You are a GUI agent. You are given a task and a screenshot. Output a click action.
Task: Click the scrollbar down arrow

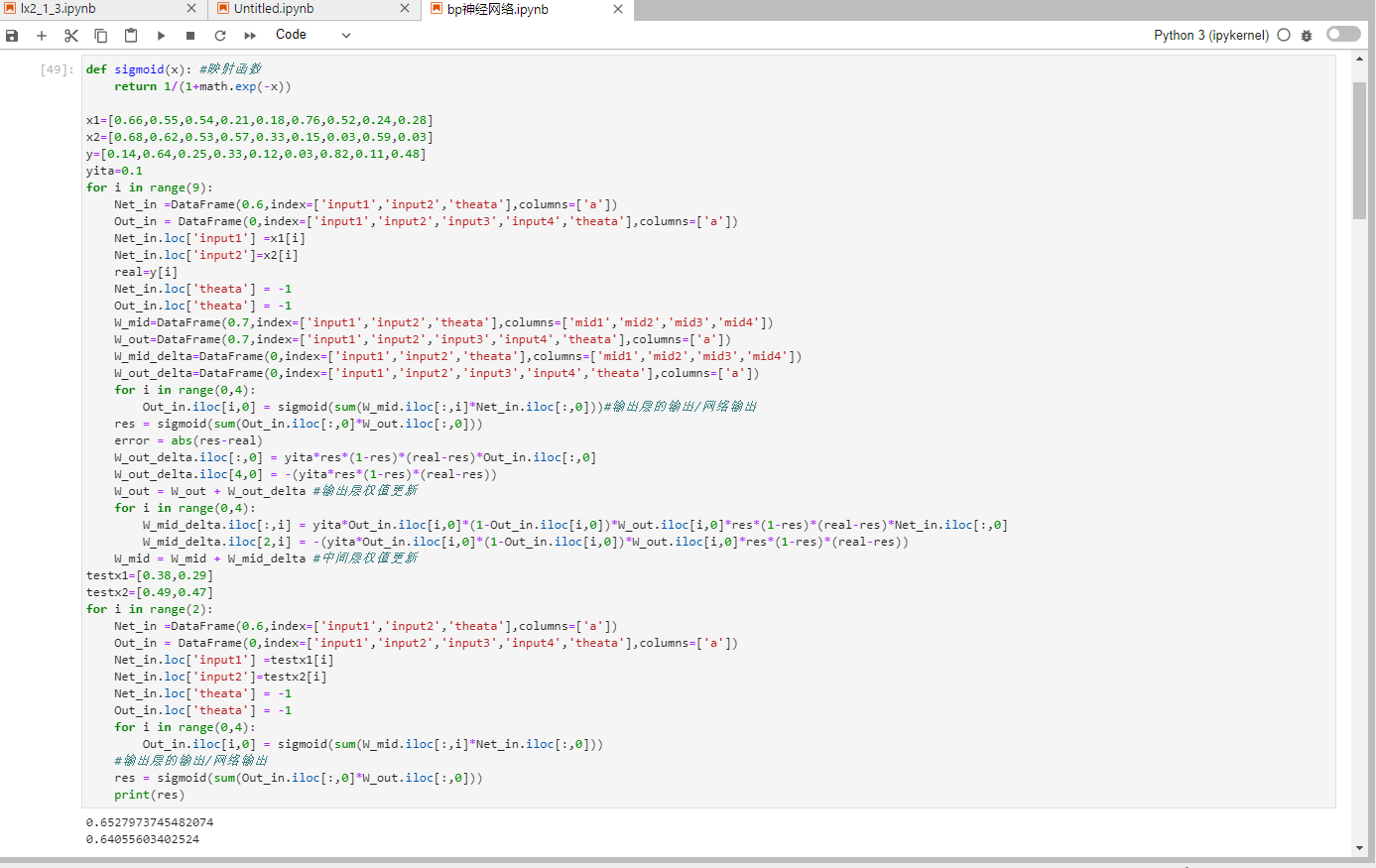(x=1359, y=848)
